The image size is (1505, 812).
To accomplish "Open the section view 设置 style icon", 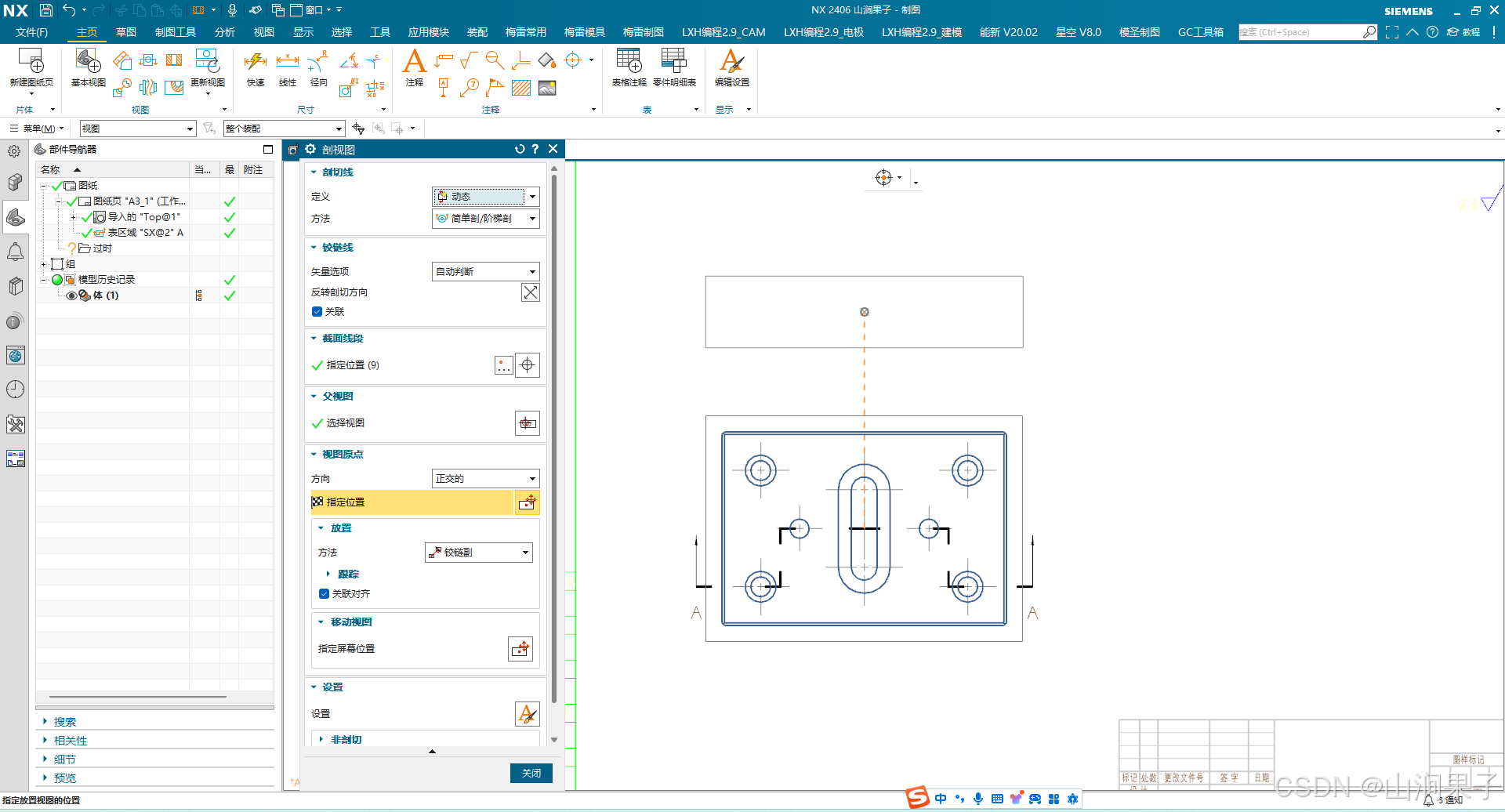I will point(528,714).
